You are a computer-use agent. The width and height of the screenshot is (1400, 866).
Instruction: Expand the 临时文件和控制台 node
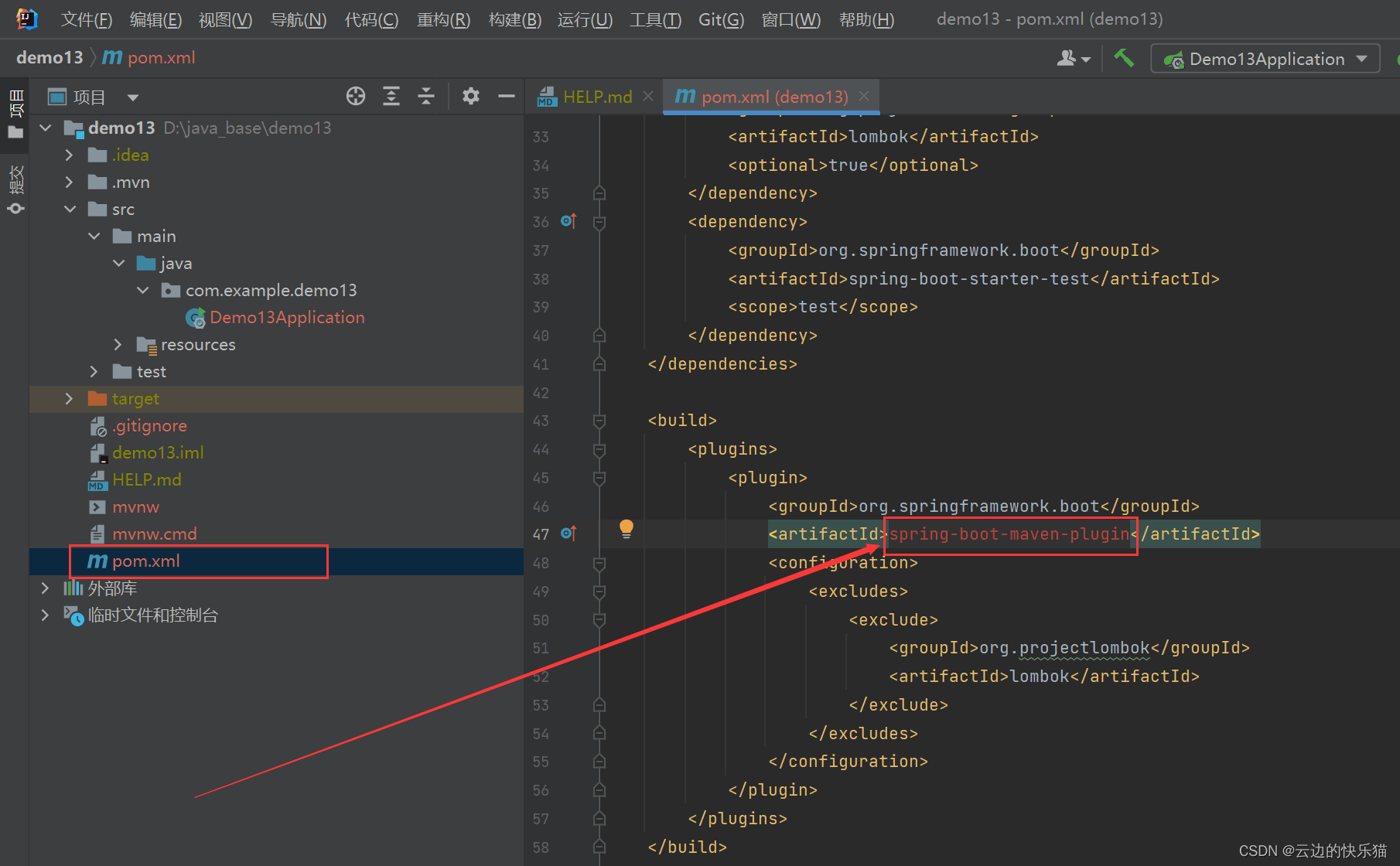pyautogui.click(x=46, y=615)
